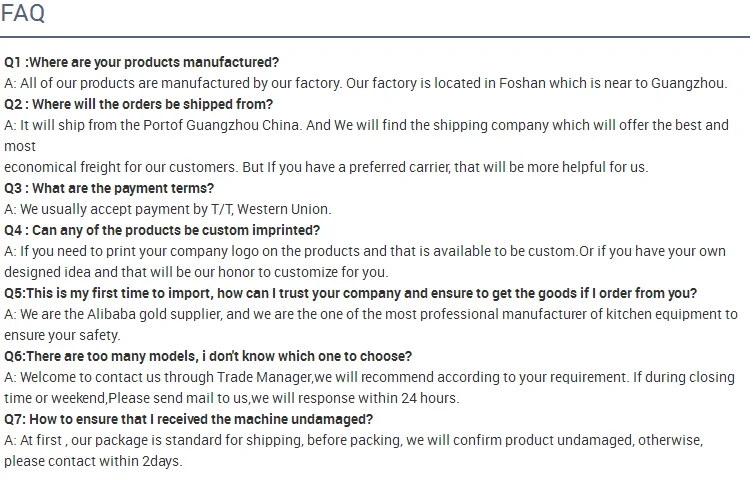
Task: Click the answer about contacting through Trade Manager
Action: point(369,377)
